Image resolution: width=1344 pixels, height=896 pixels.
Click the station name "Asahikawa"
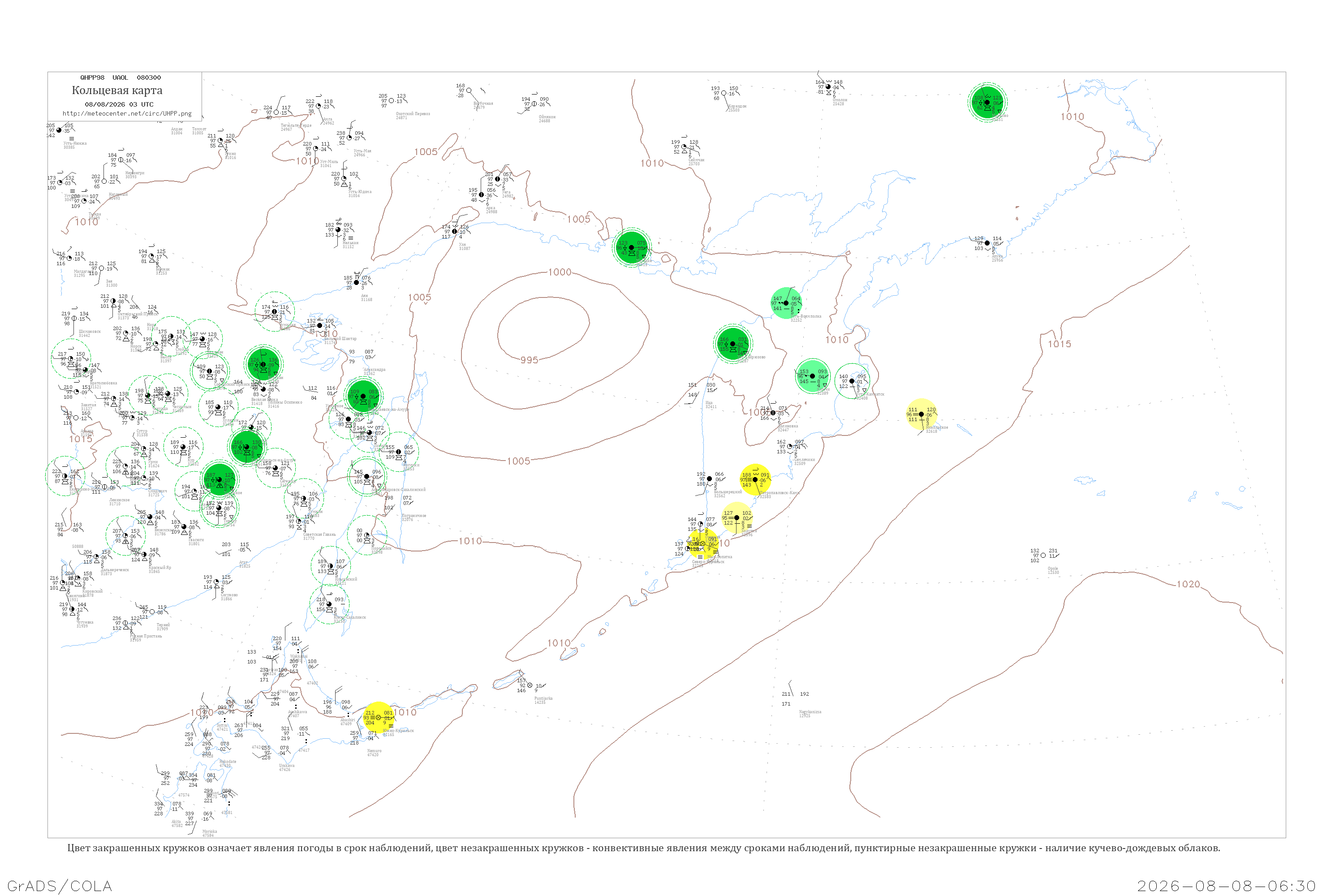pyautogui.click(x=297, y=712)
